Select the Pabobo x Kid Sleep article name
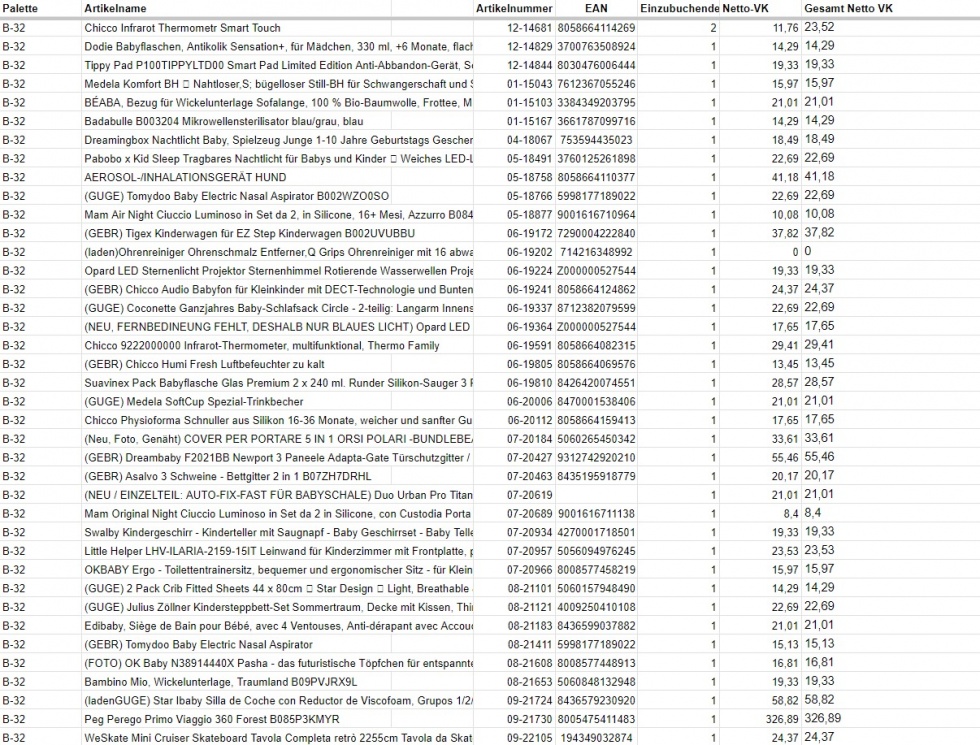The image size is (980, 745). (x=279, y=159)
